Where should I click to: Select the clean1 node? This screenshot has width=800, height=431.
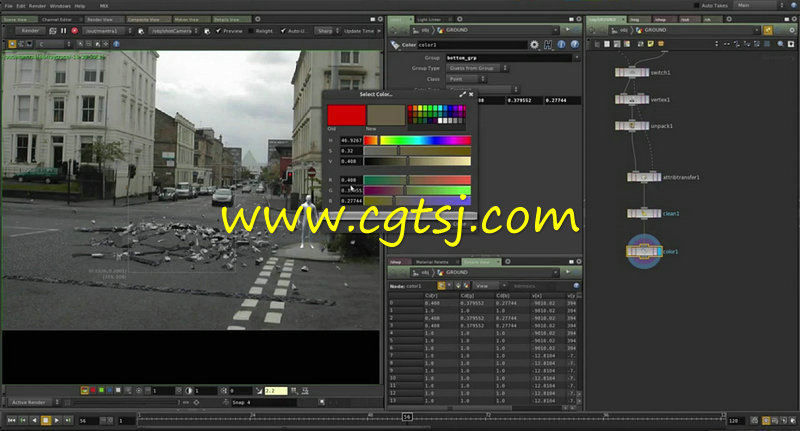644,214
